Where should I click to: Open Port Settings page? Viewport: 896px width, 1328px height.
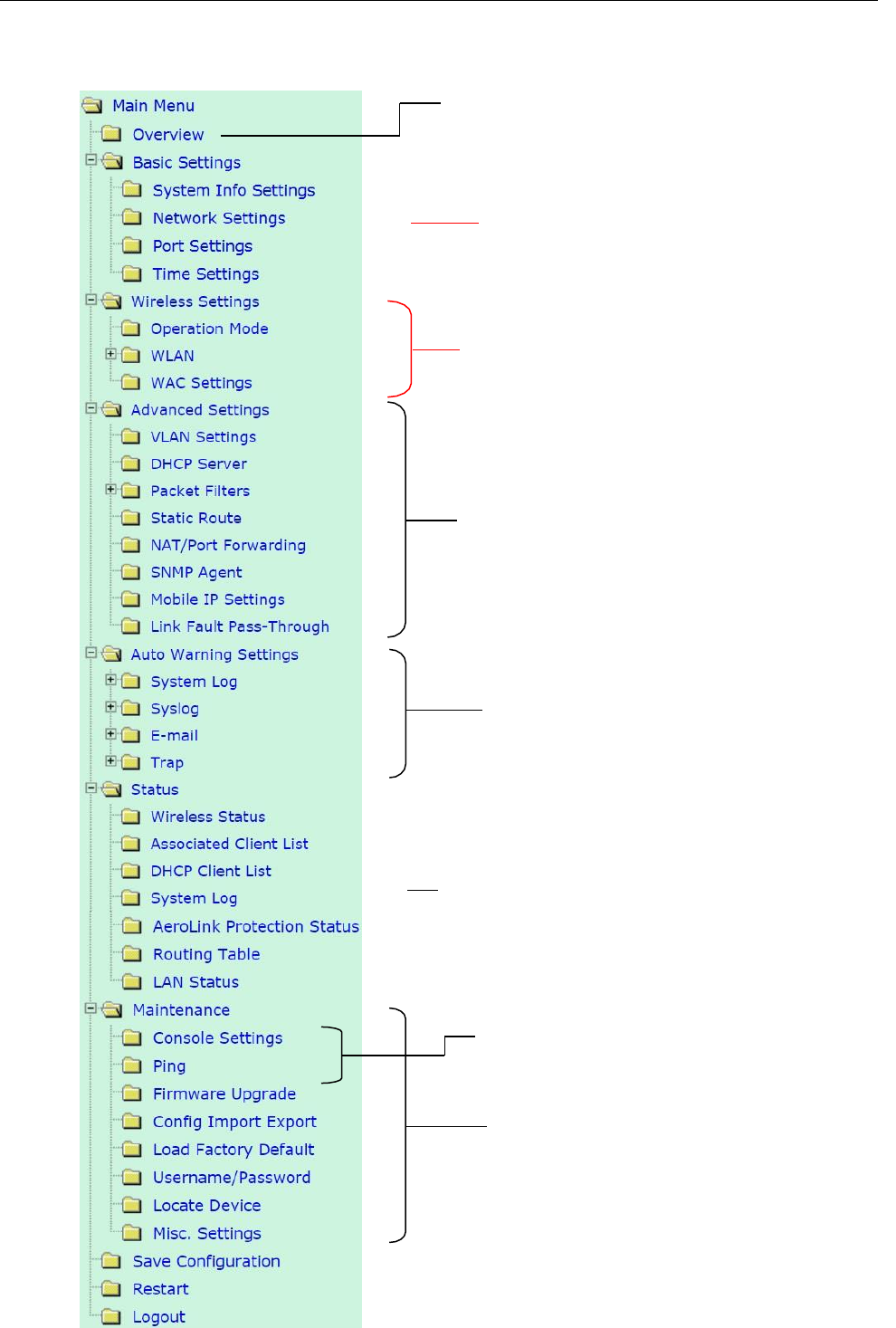[203, 246]
